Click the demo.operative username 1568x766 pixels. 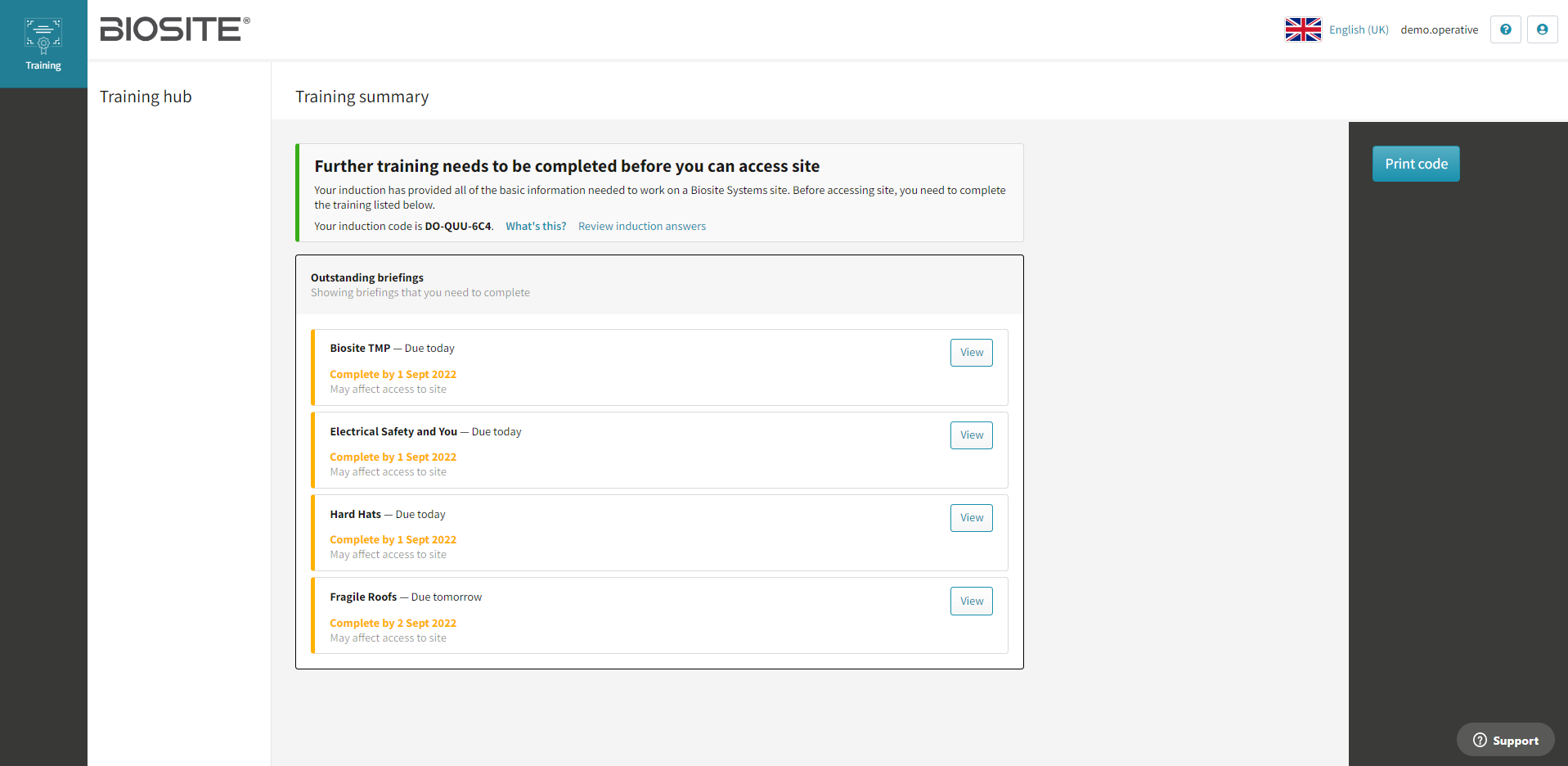pos(1439,29)
